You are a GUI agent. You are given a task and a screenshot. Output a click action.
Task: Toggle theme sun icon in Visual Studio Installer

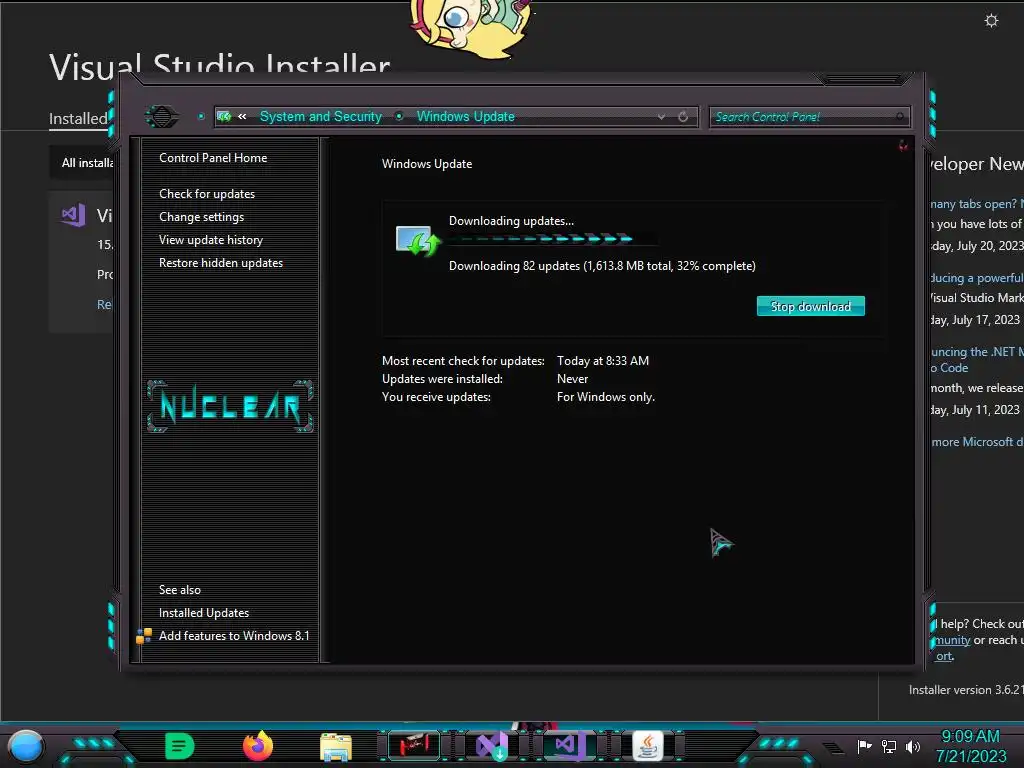coord(991,21)
